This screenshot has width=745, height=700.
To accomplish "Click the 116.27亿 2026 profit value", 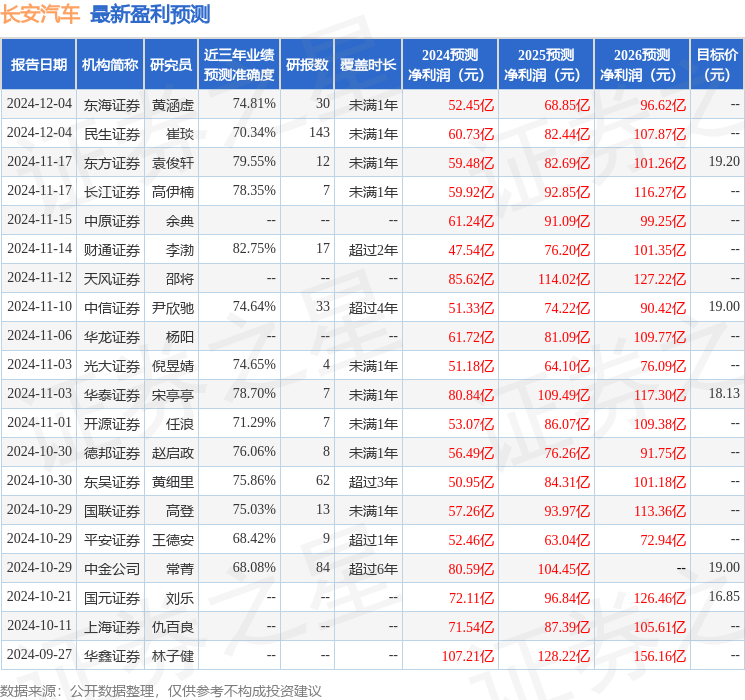I will (x=660, y=192).
